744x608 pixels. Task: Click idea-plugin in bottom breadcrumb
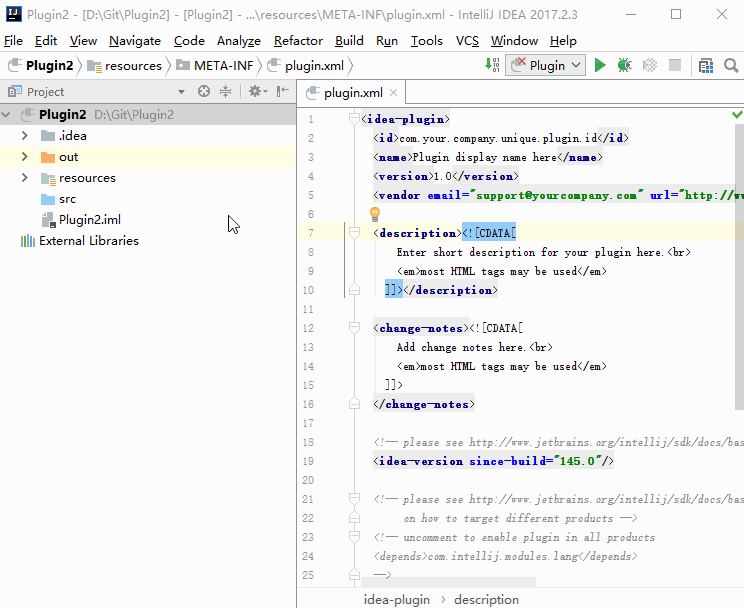tap(397, 599)
